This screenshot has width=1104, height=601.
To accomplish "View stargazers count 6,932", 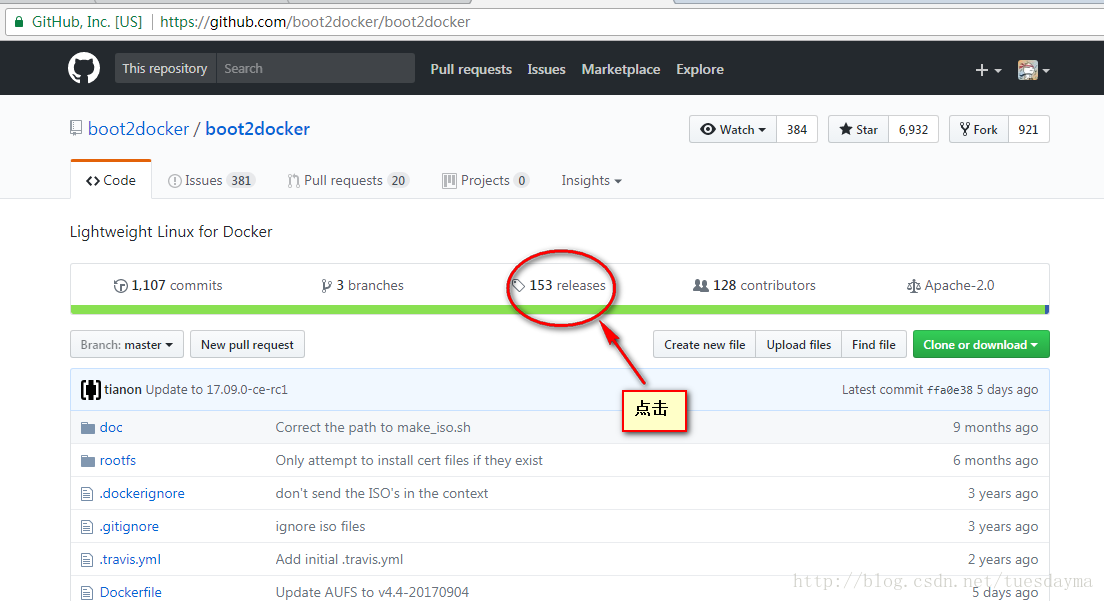I will [x=913, y=129].
